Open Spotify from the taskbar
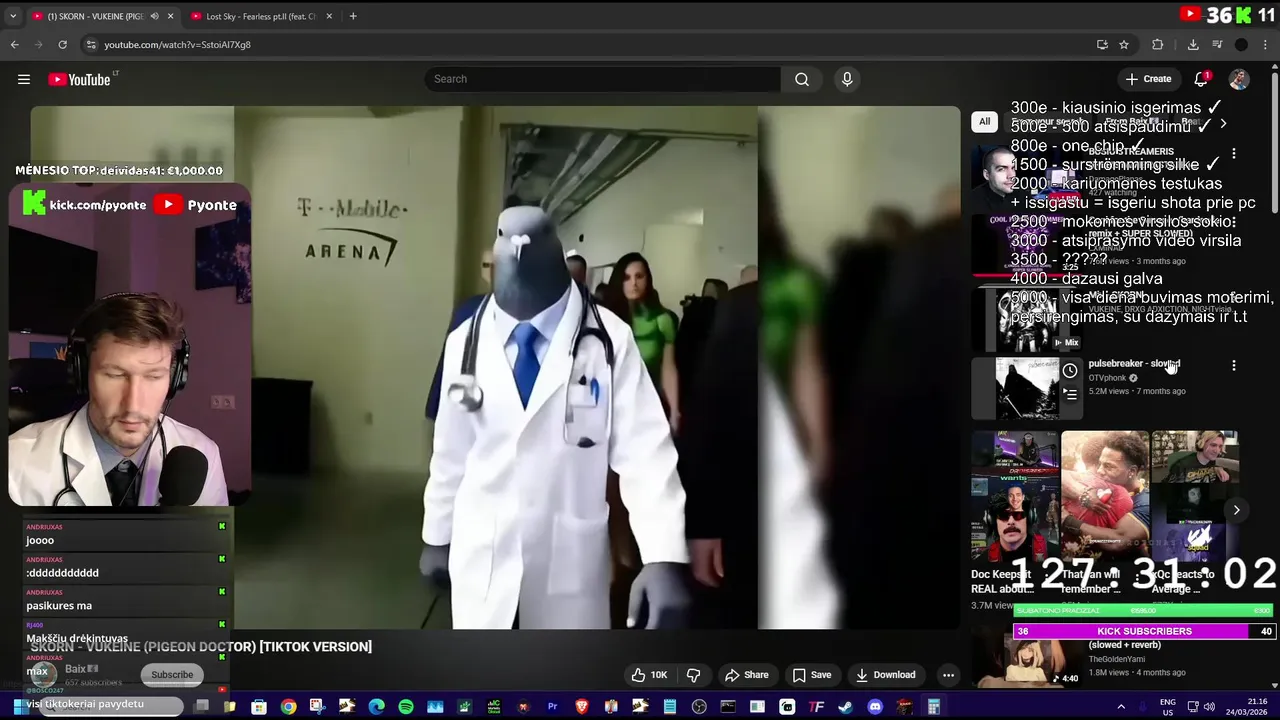The width and height of the screenshot is (1280, 720). [406, 707]
